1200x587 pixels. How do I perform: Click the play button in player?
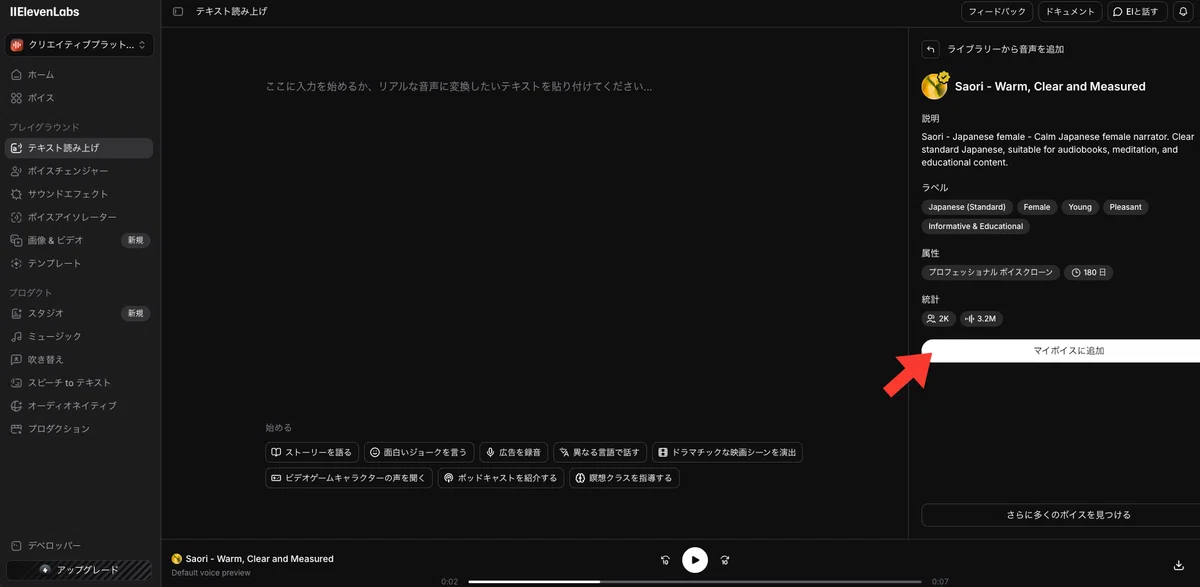click(x=695, y=560)
